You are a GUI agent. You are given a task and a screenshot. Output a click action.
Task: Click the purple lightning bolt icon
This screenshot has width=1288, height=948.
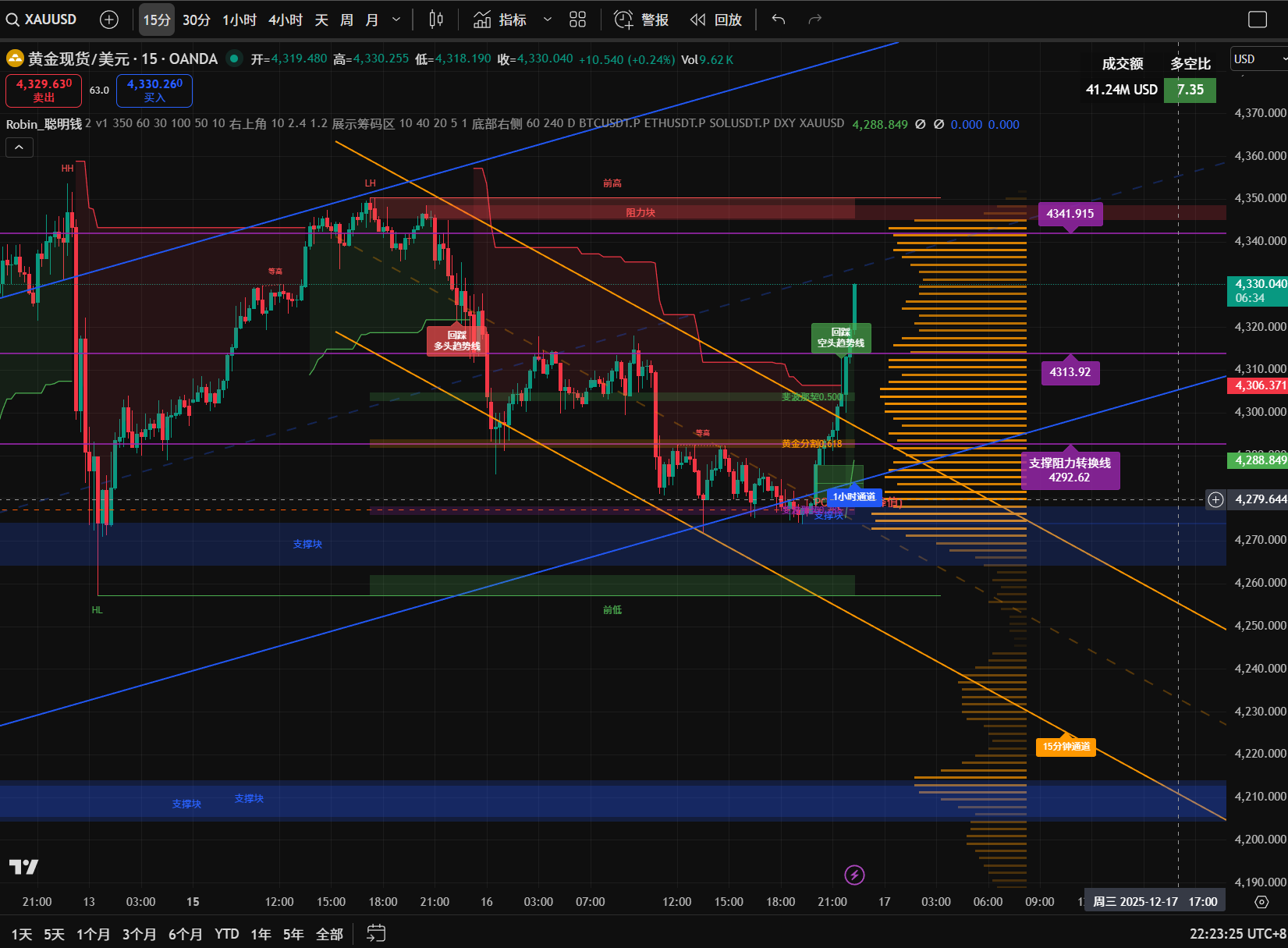pos(854,875)
